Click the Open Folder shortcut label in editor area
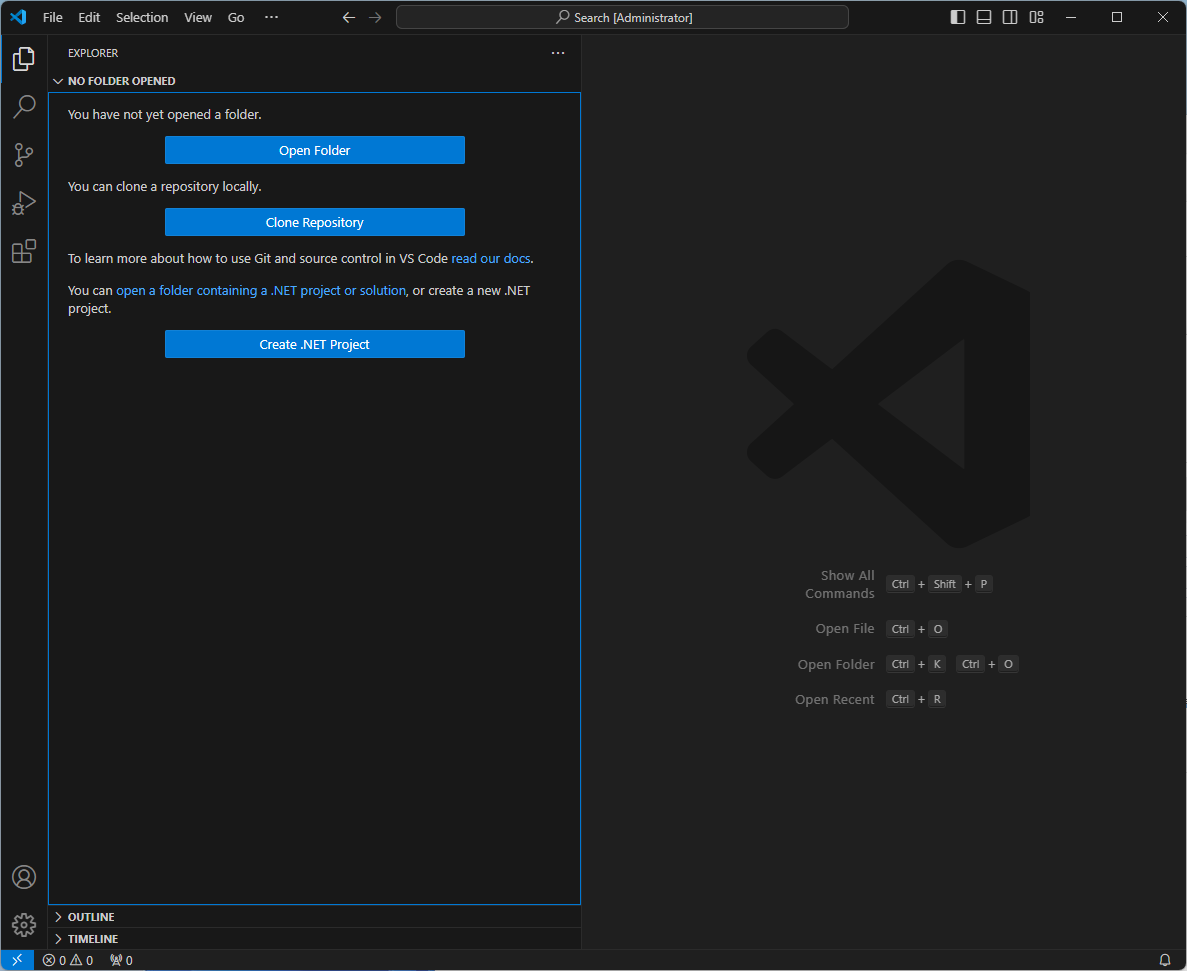1187x971 pixels. pyautogui.click(x=836, y=664)
